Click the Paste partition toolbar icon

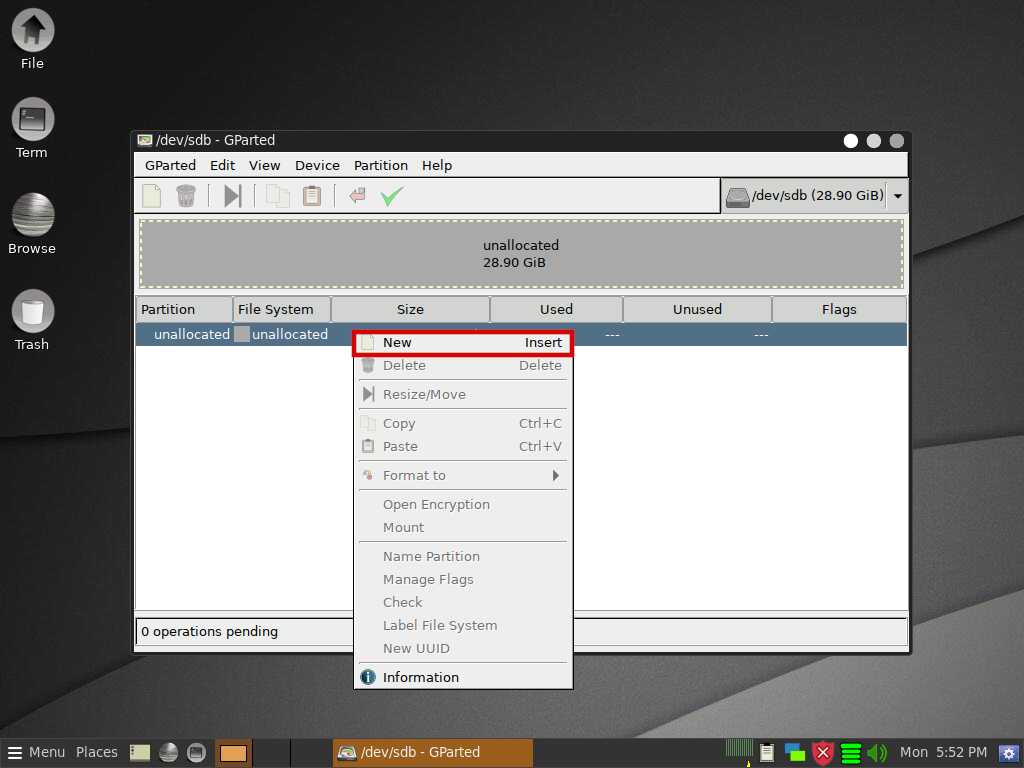(x=312, y=196)
